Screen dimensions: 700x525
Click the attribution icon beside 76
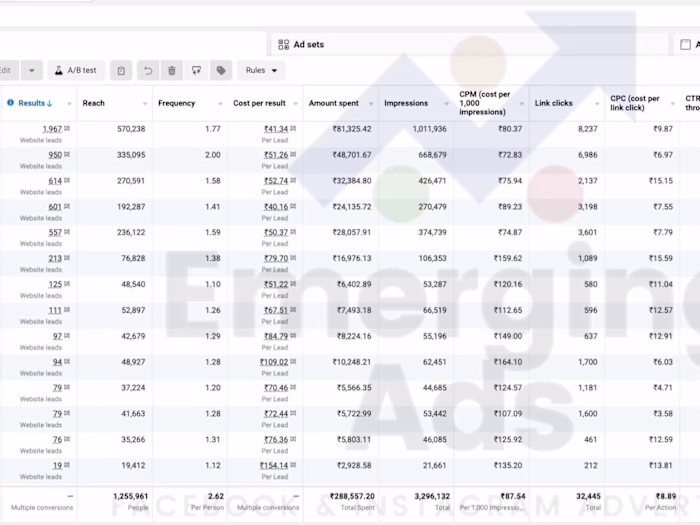[67, 439]
